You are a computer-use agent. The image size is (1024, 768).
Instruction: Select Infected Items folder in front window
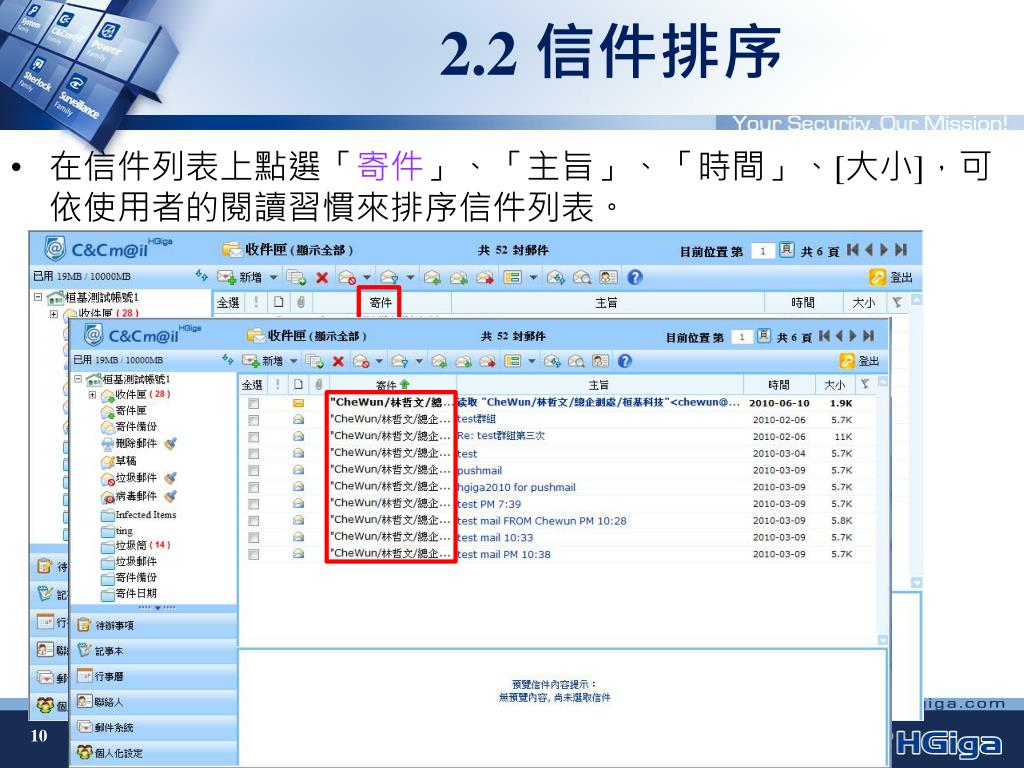[x=139, y=515]
